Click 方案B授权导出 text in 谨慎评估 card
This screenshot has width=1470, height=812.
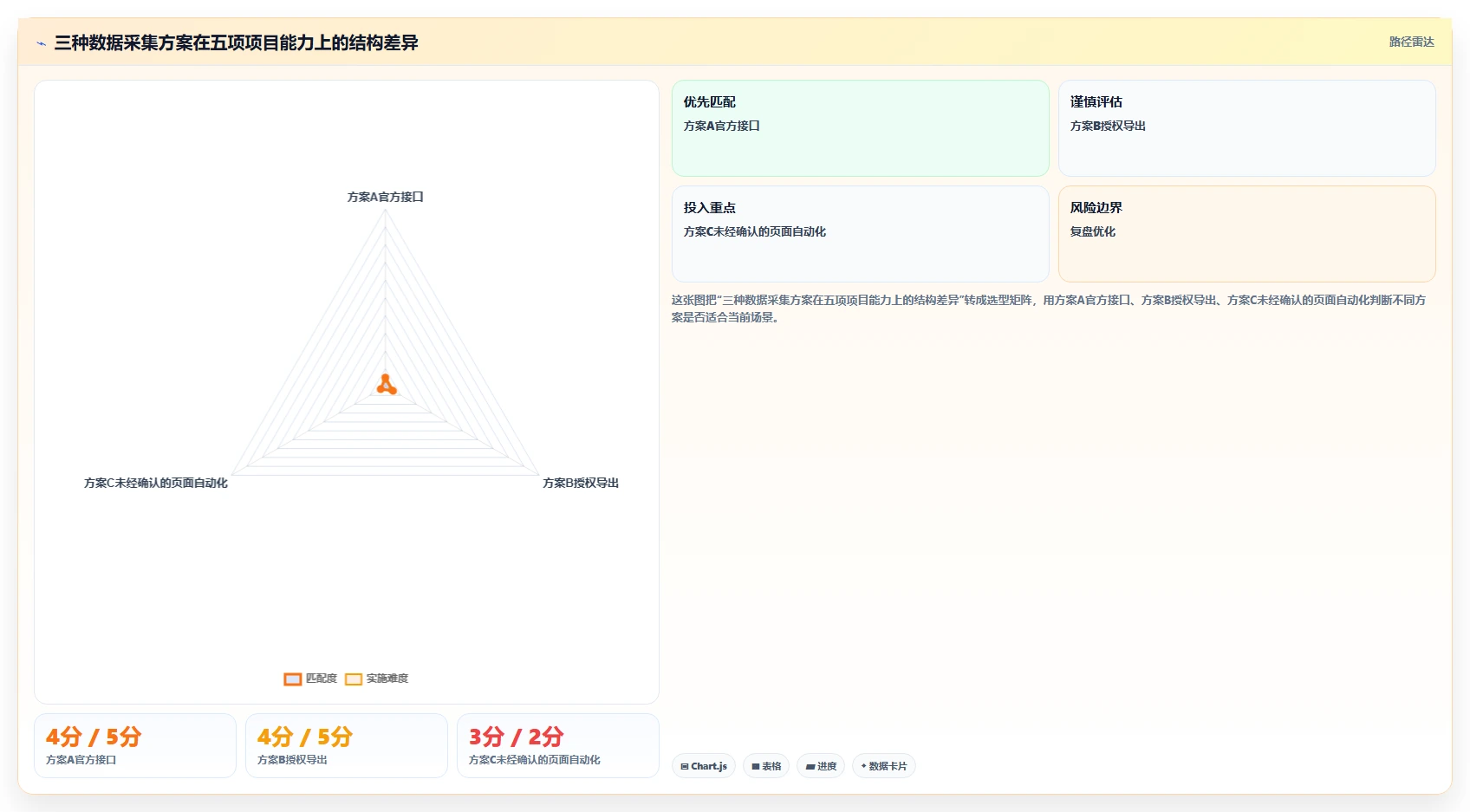(1108, 126)
